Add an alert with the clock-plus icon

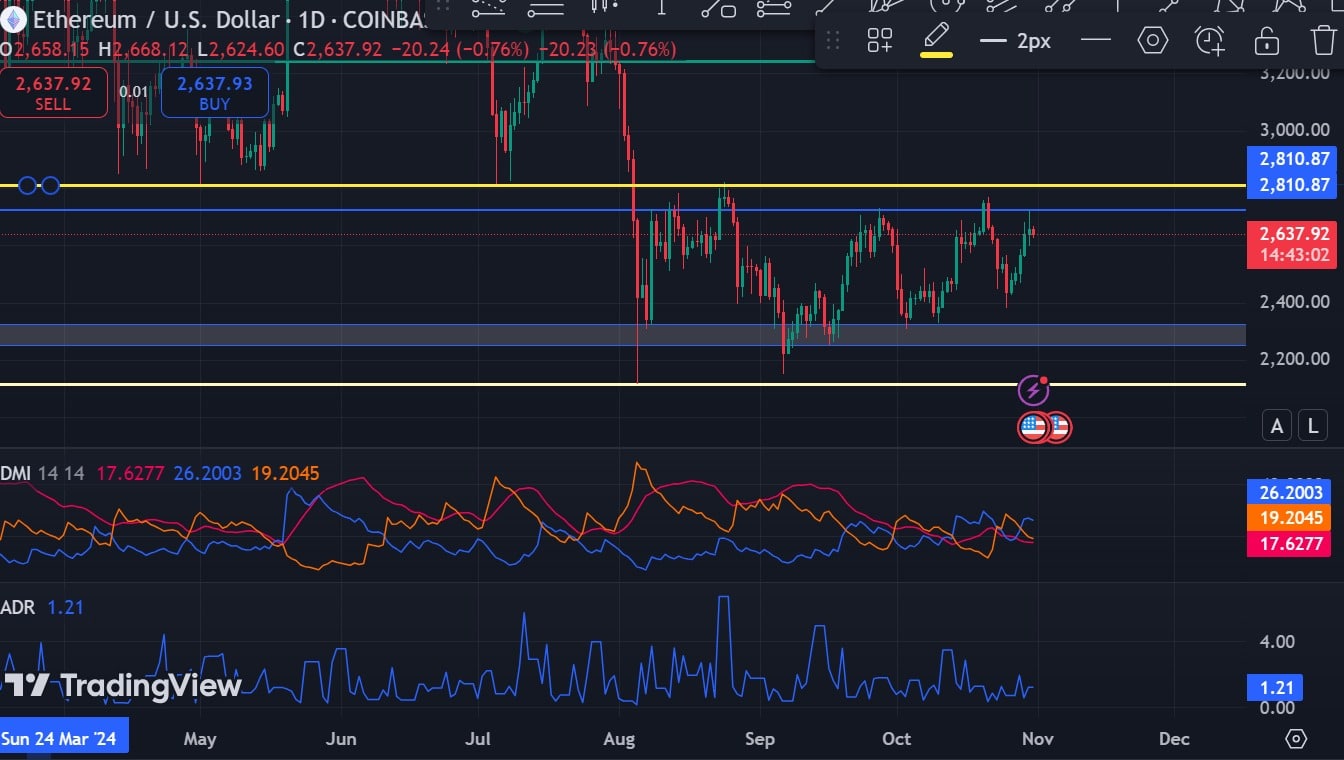point(1210,41)
